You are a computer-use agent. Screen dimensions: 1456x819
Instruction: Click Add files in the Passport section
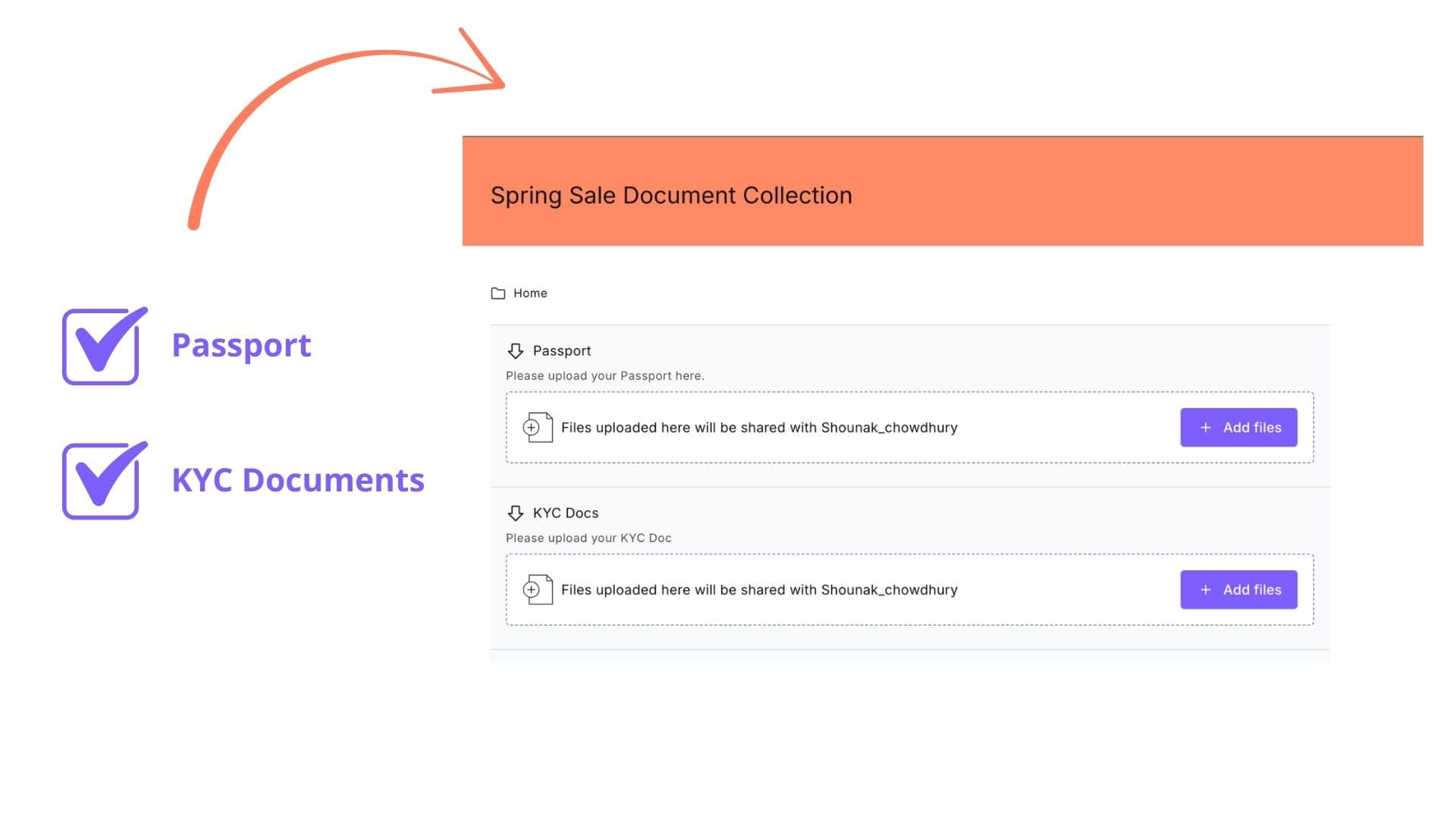1238,427
